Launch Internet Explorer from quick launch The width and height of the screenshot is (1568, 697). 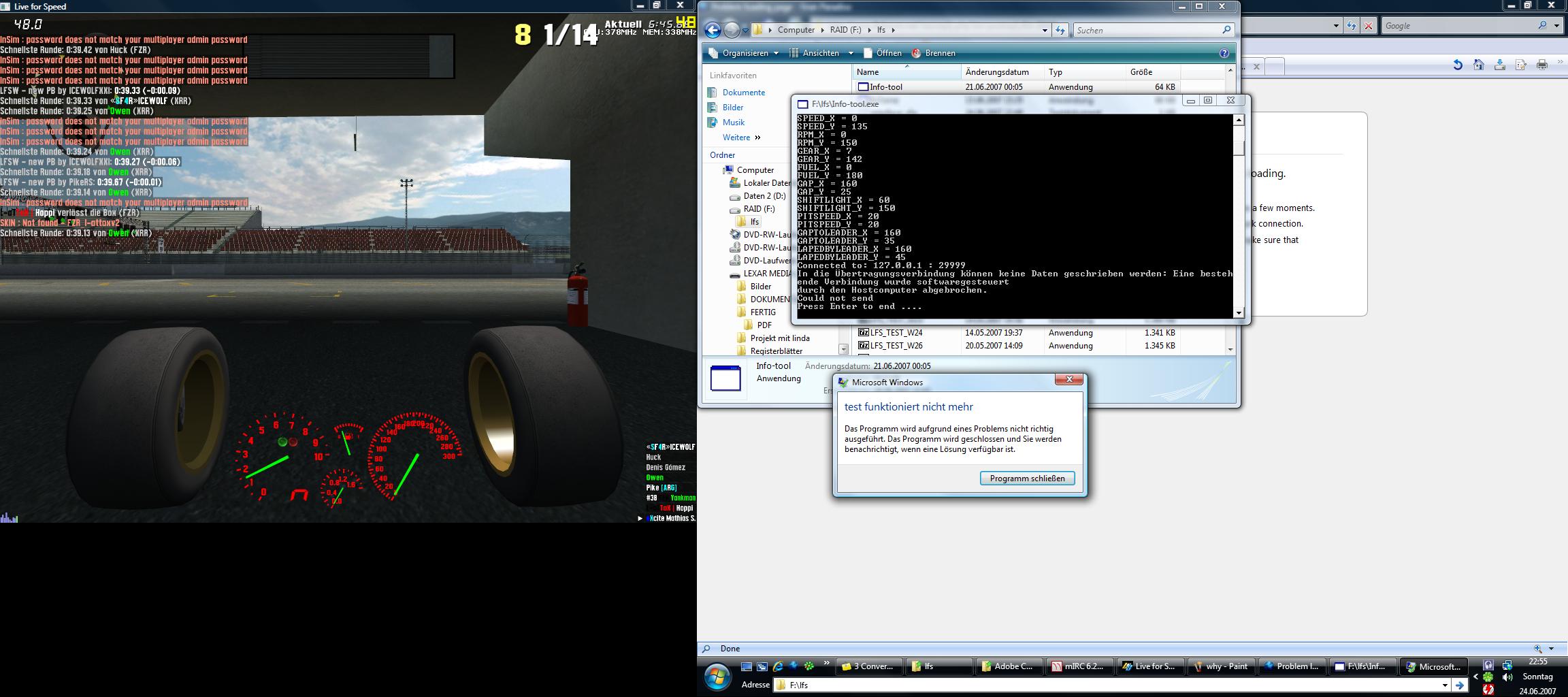click(x=777, y=666)
